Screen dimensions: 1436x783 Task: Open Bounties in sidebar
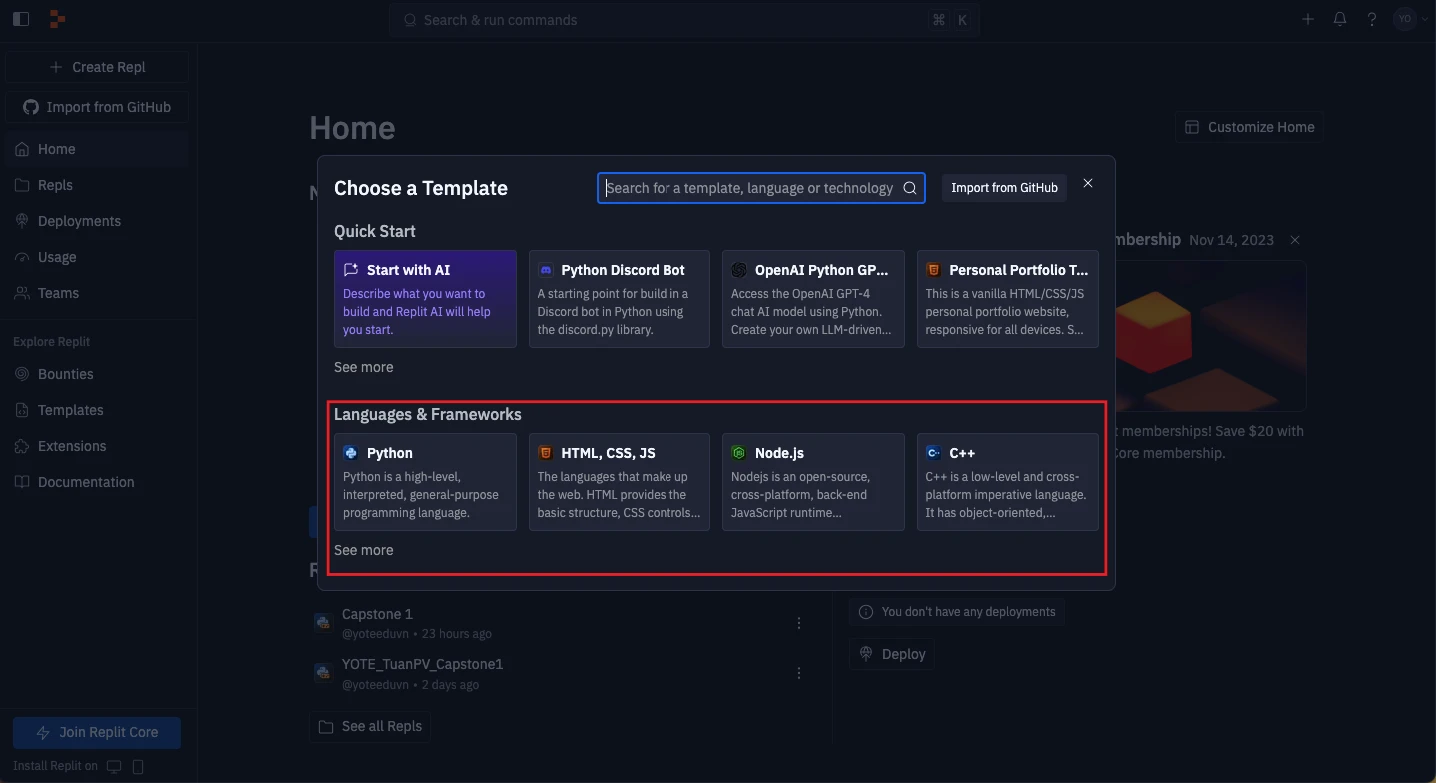[97, 374]
